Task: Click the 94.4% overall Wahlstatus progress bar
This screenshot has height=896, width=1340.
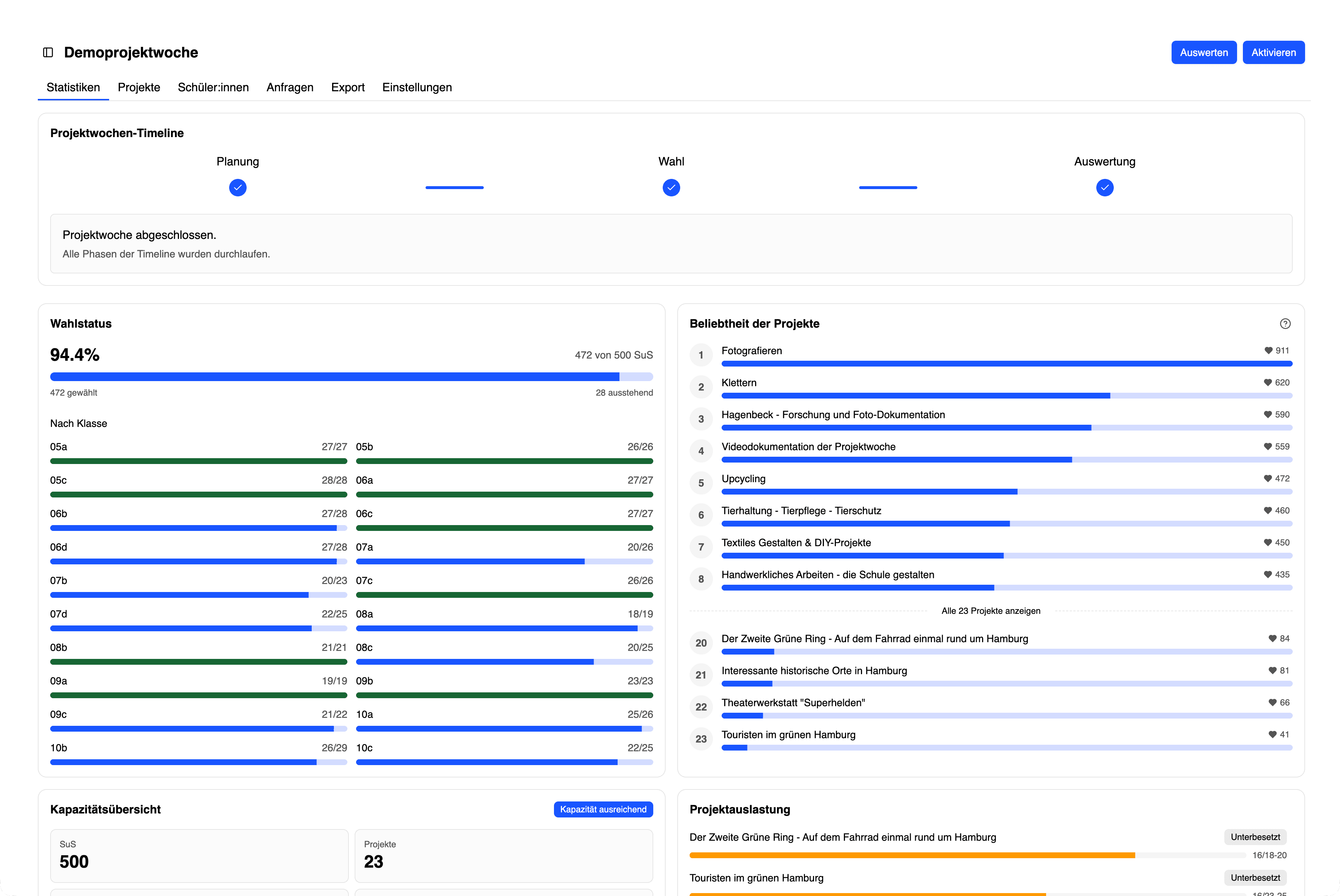Action: point(351,377)
